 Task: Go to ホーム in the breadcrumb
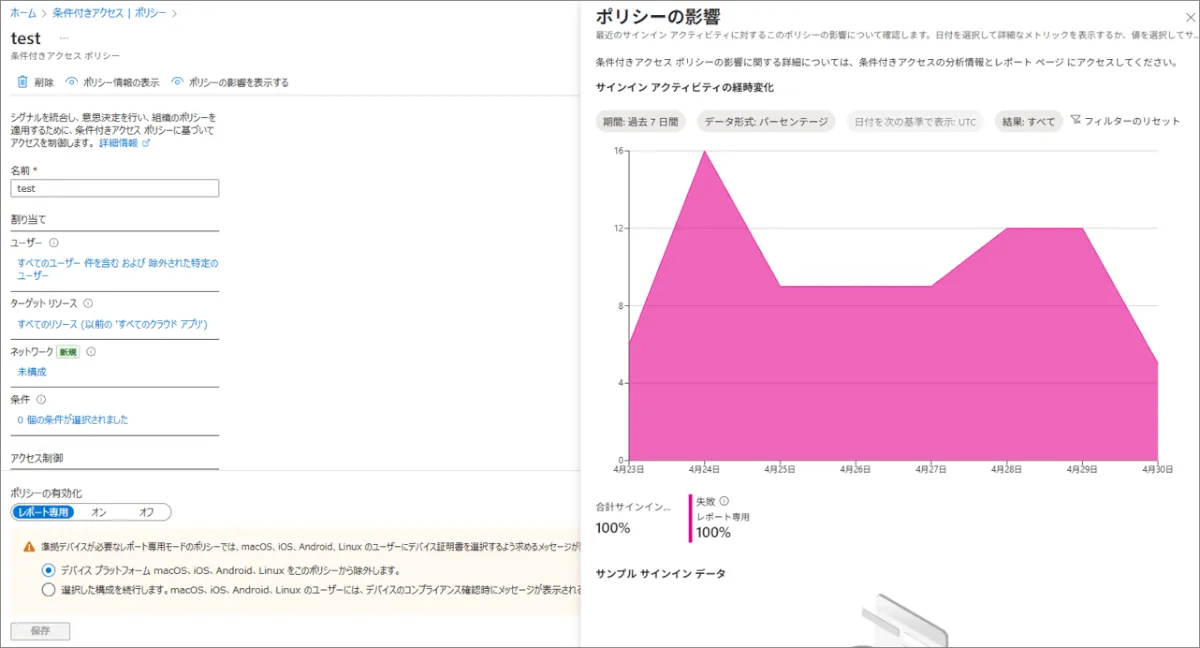[x=23, y=13]
